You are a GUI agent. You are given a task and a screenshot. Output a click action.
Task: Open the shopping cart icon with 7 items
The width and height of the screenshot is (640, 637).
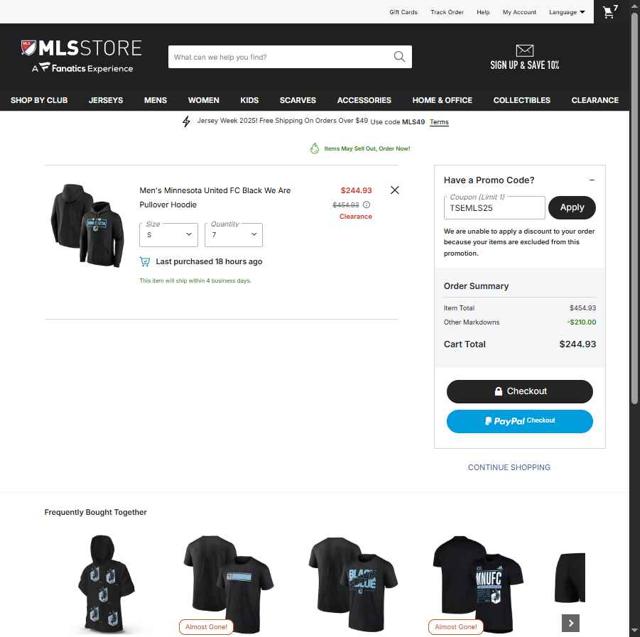pyautogui.click(x=610, y=12)
